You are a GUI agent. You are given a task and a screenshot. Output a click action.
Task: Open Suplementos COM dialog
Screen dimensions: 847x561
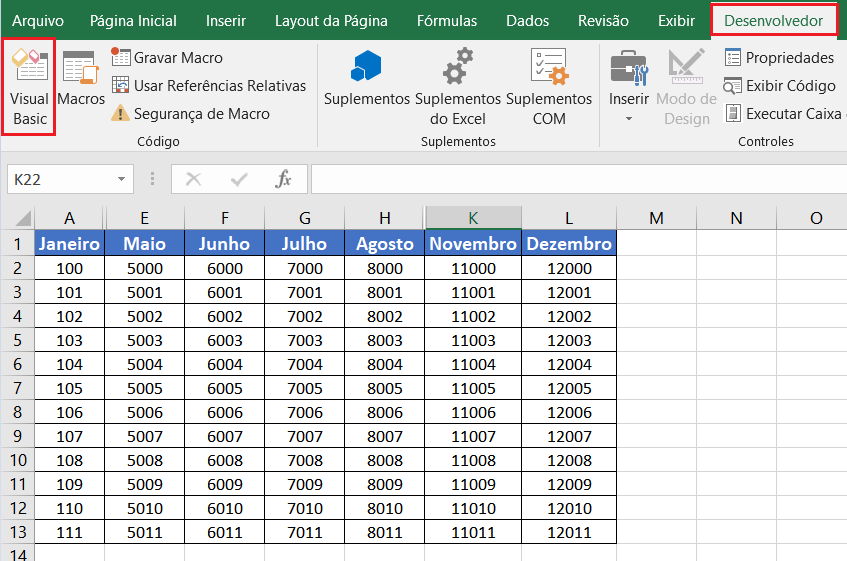click(549, 87)
